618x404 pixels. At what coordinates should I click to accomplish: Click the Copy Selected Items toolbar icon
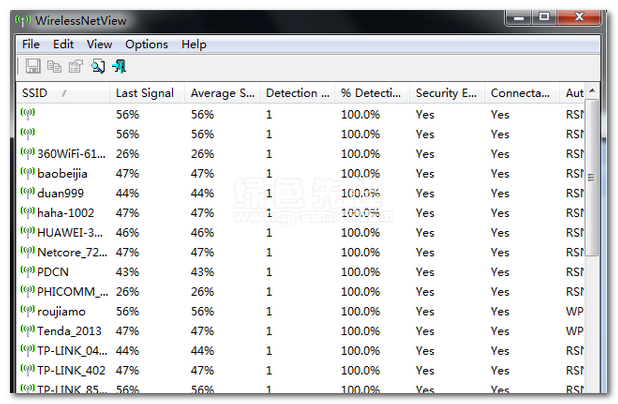(x=54, y=66)
